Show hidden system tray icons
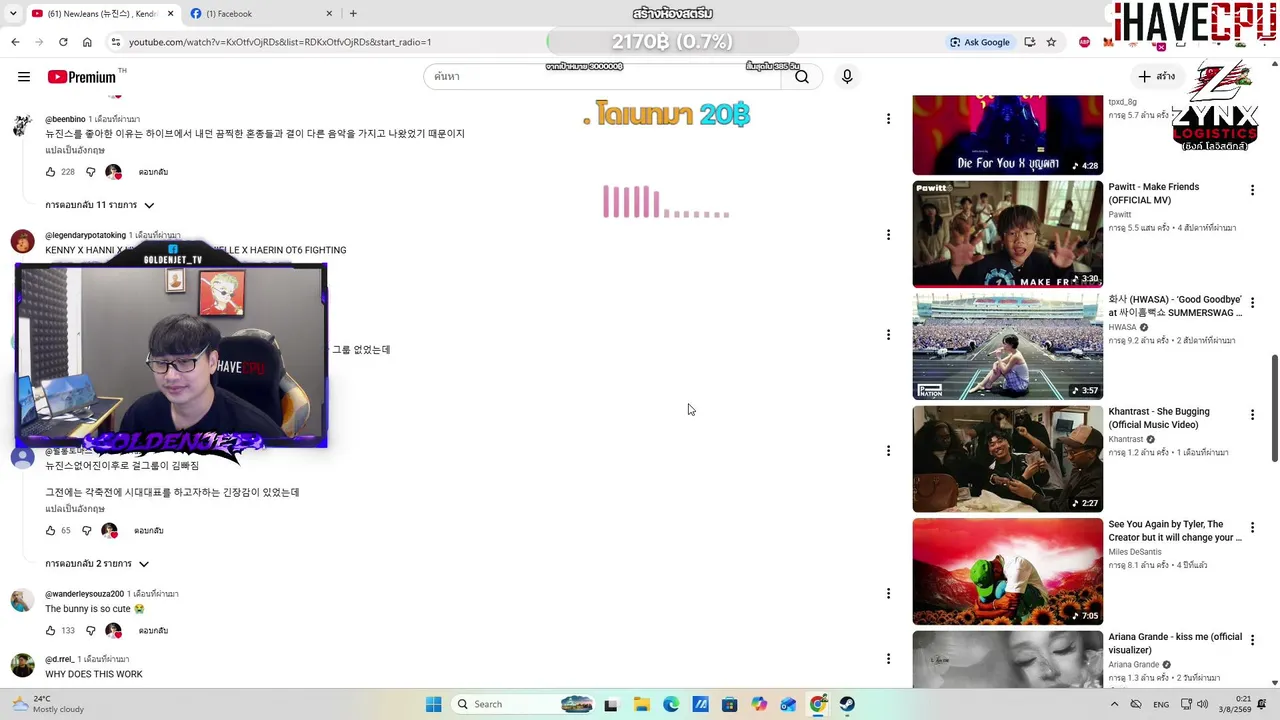 pos(1115,704)
